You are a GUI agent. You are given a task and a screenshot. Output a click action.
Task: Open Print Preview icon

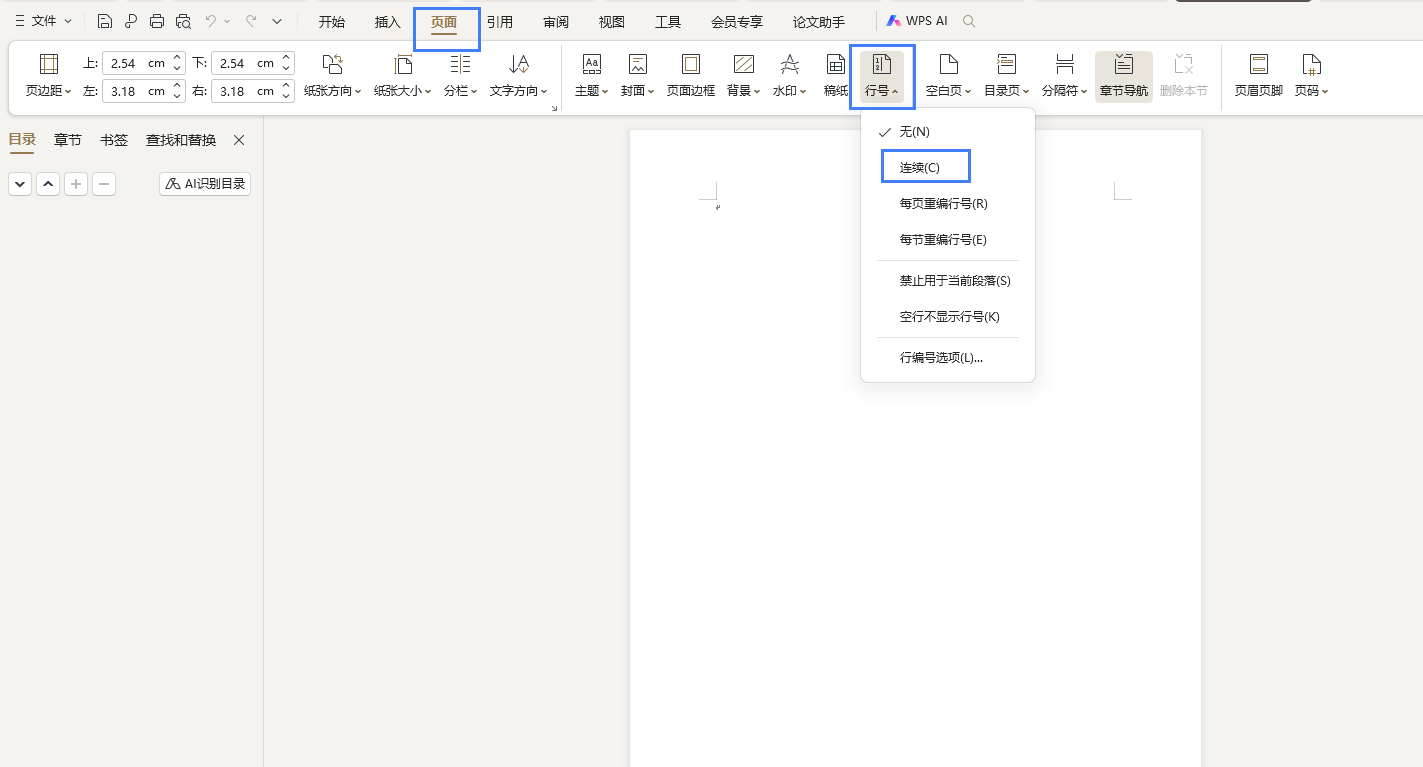pyautogui.click(x=183, y=21)
